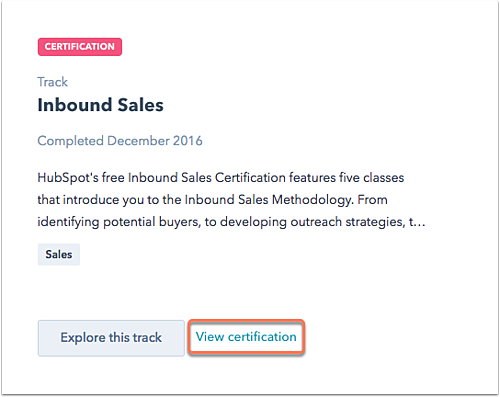500x397 pixels.
Task: Click the word Sales in the heading
Action: tap(140, 105)
